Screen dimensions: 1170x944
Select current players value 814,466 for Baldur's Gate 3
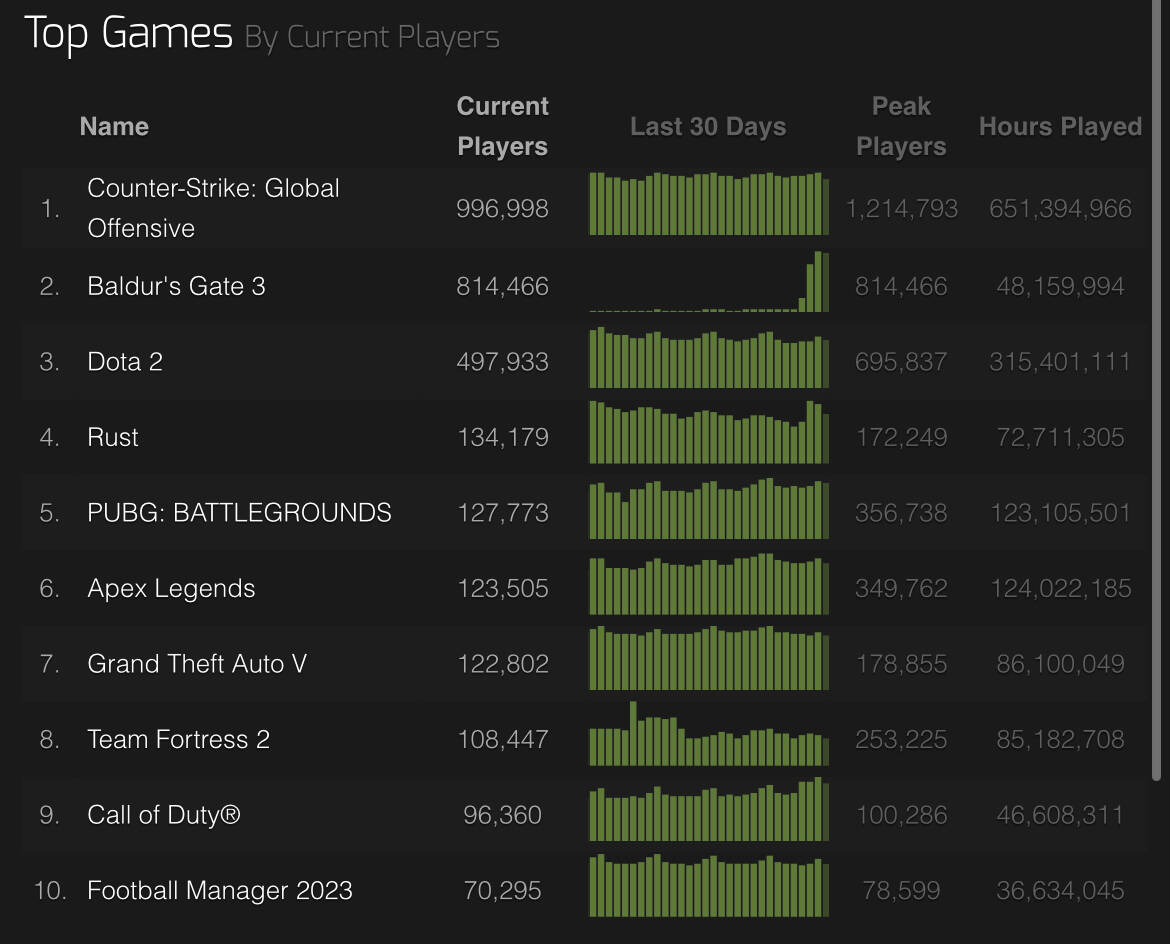pos(502,287)
